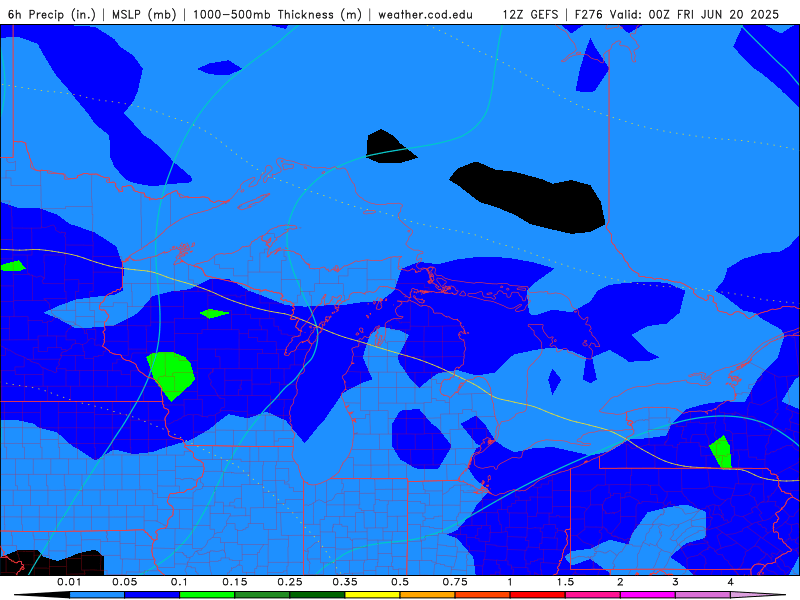800x600 pixels.
Task: Select the hot pink 1.5–2 legend swatch
Action: tap(593, 595)
